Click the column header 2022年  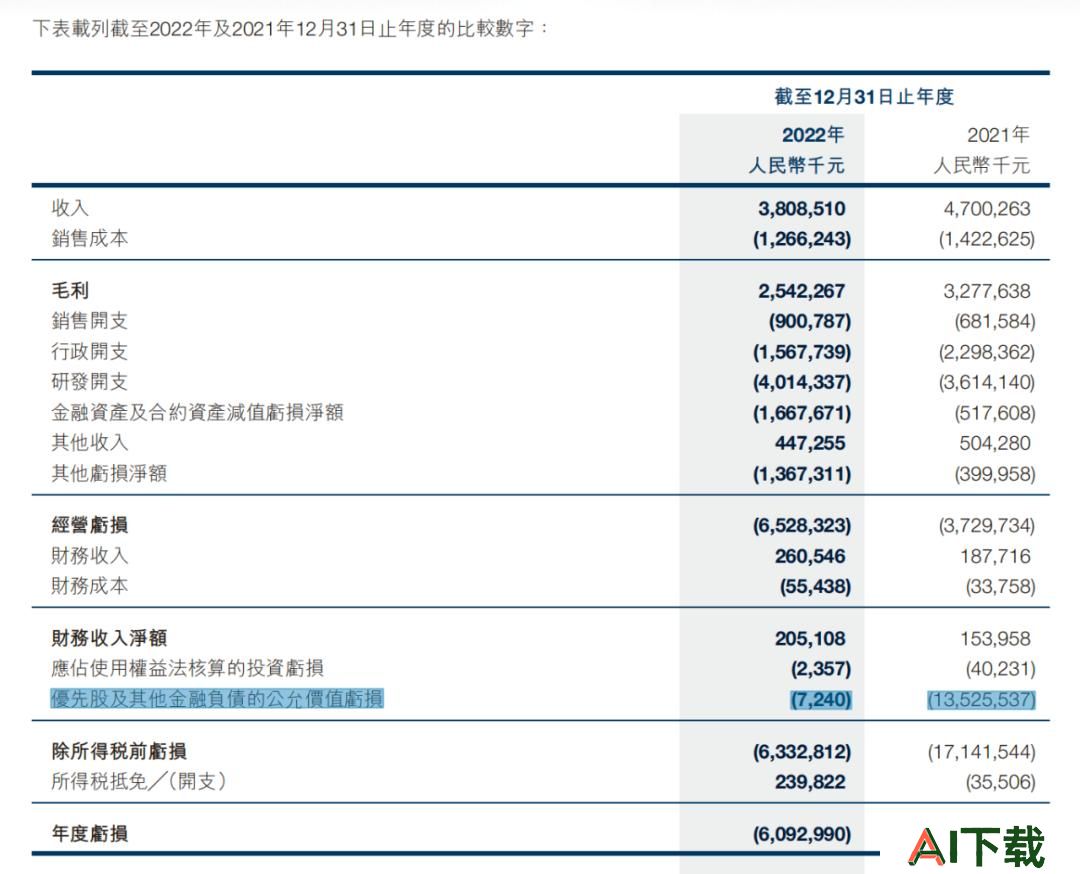pyautogui.click(x=813, y=134)
